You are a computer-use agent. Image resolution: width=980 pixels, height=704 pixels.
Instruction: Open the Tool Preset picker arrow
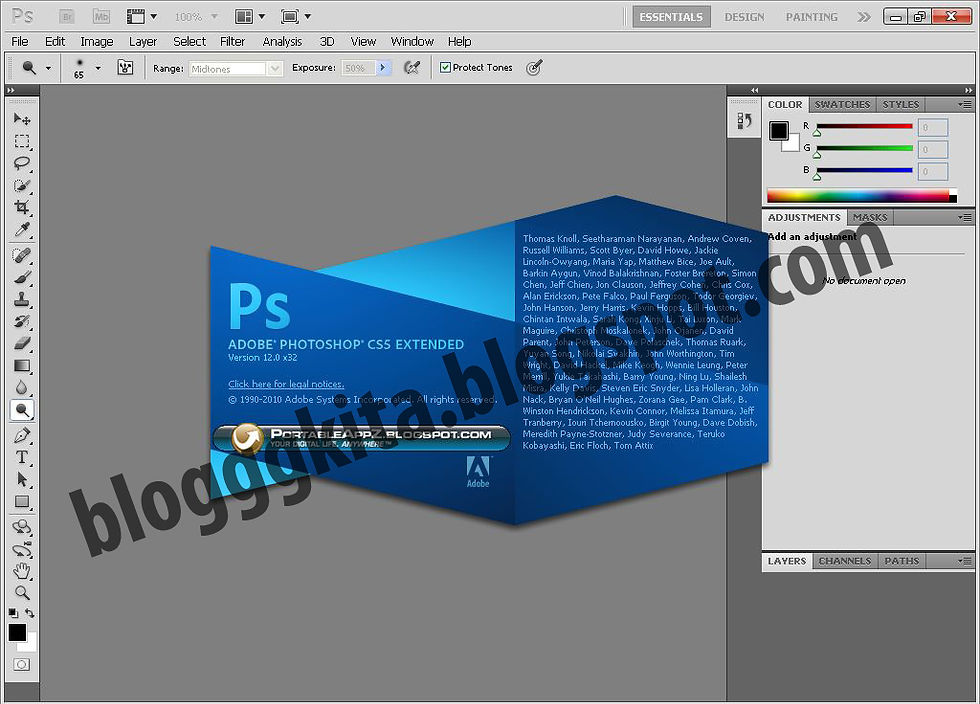(48, 68)
